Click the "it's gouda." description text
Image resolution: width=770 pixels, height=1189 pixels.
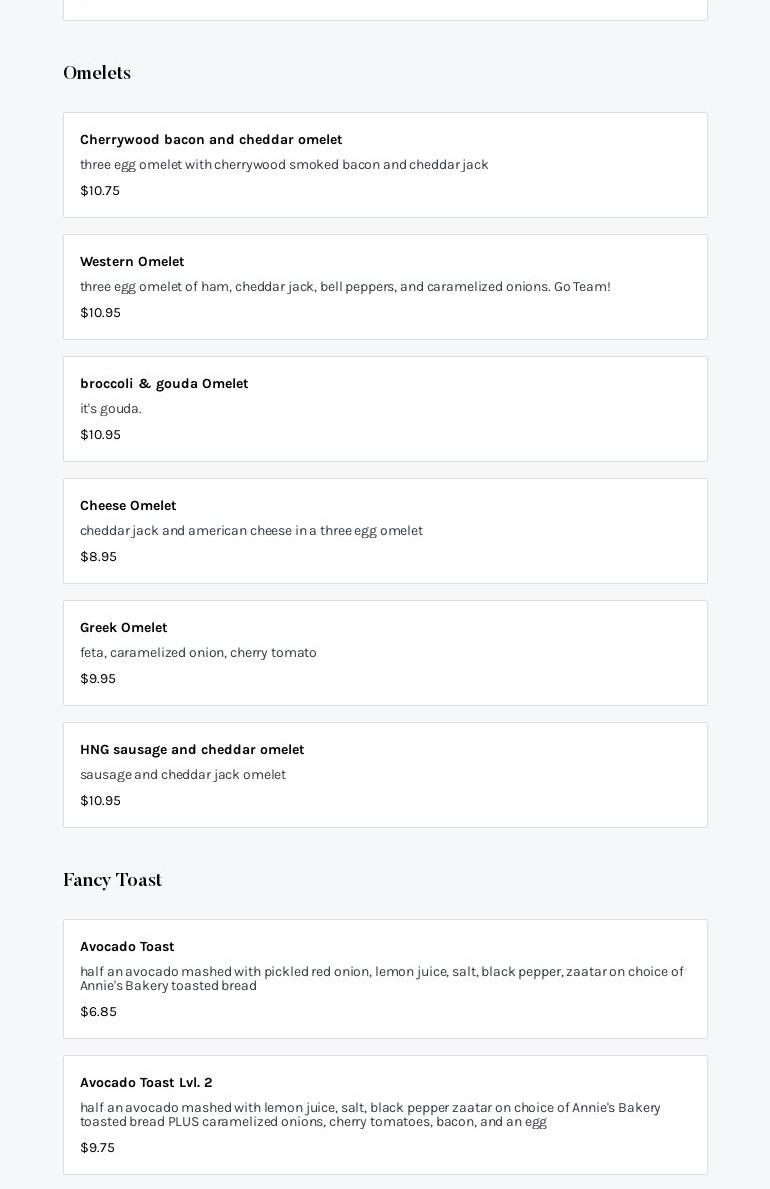(x=111, y=409)
